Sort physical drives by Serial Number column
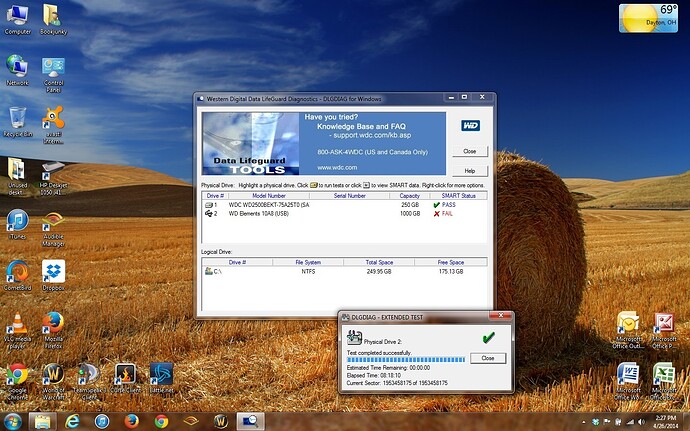 [349, 195]
